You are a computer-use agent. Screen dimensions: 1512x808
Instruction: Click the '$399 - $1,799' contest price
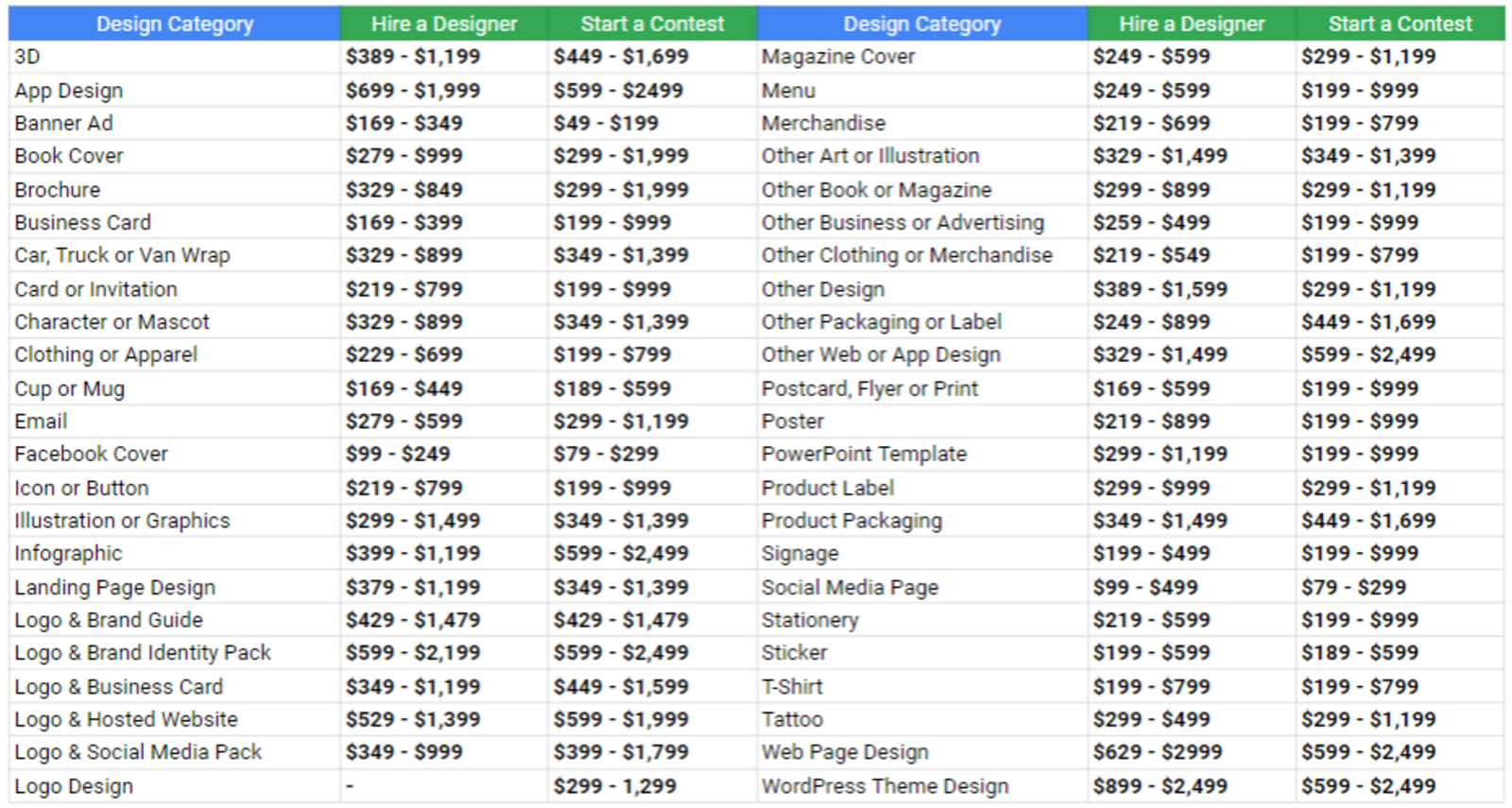pyautogui.click(x=652, y=752)
